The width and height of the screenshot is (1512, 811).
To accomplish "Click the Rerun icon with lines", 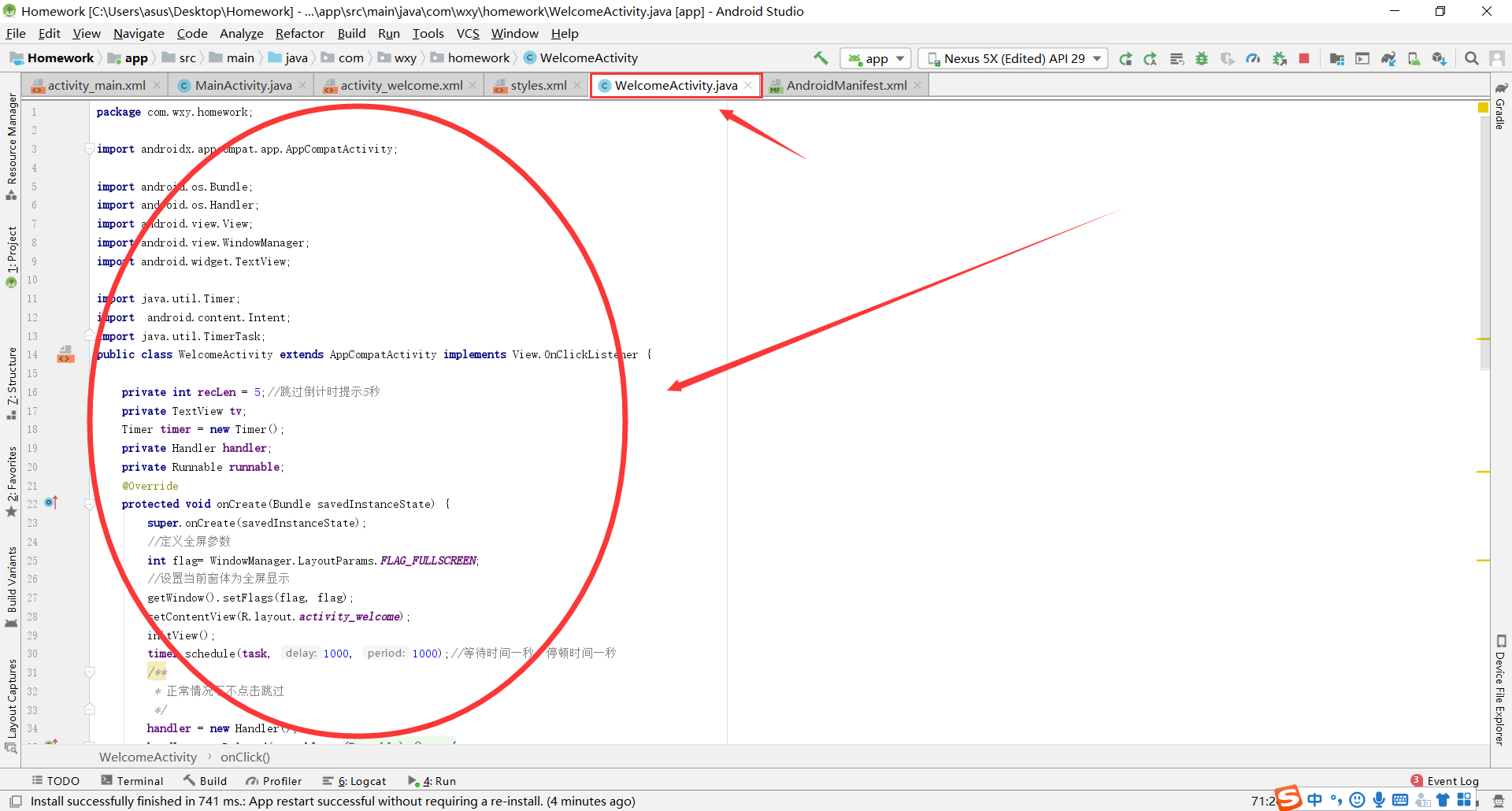I will 1177,58.
